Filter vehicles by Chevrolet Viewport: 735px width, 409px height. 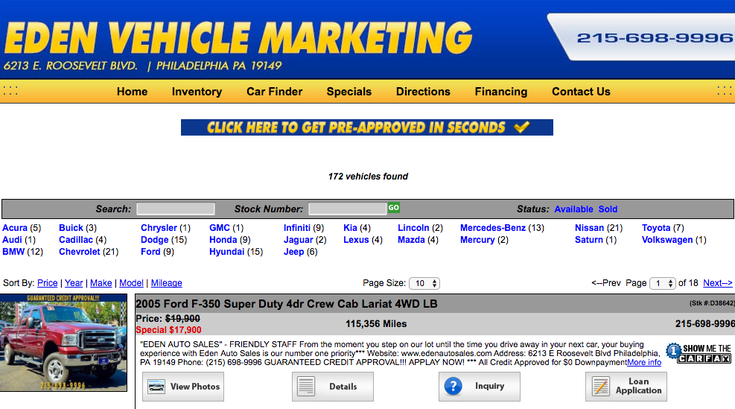(80, 252)
